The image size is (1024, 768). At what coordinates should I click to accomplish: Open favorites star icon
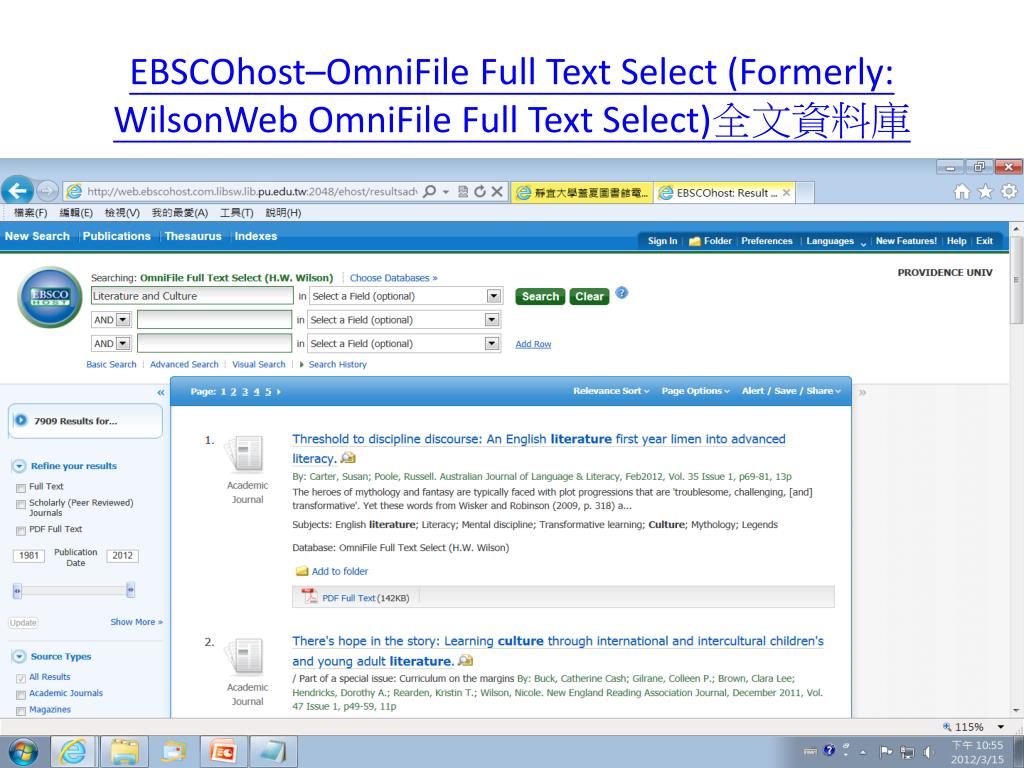click(985, 191)
